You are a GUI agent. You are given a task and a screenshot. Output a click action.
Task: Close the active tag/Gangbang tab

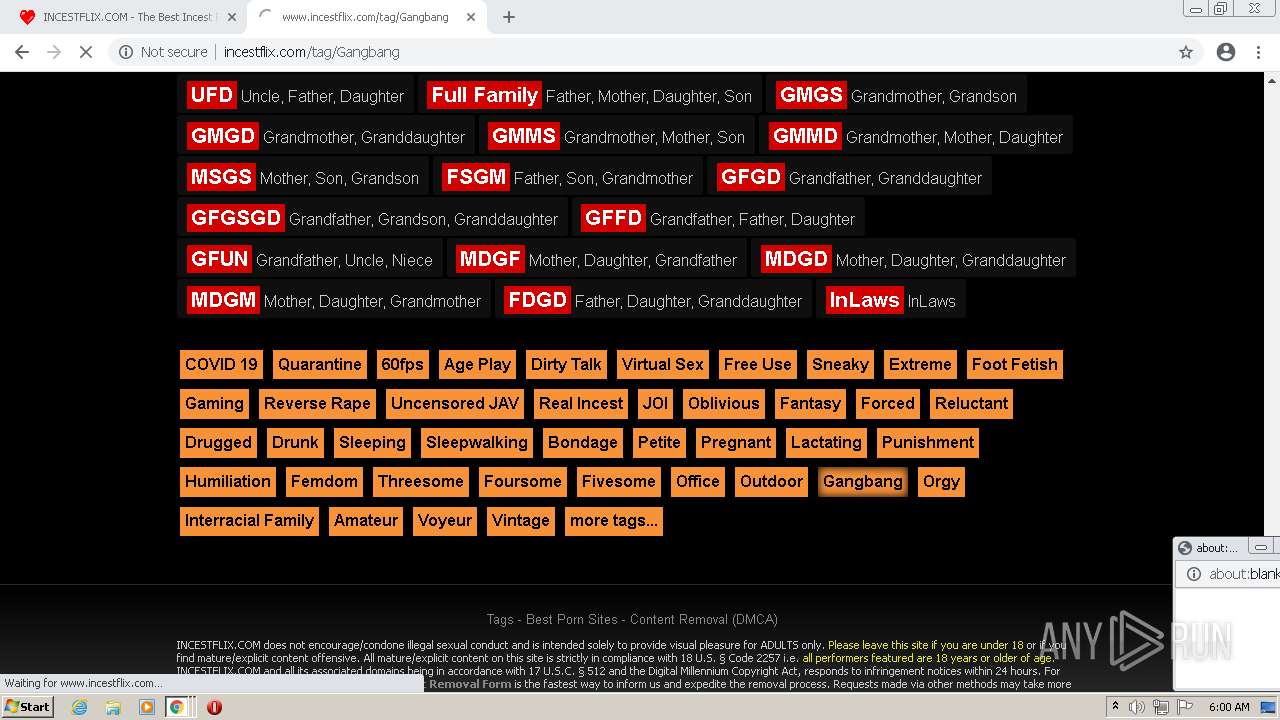469,17
